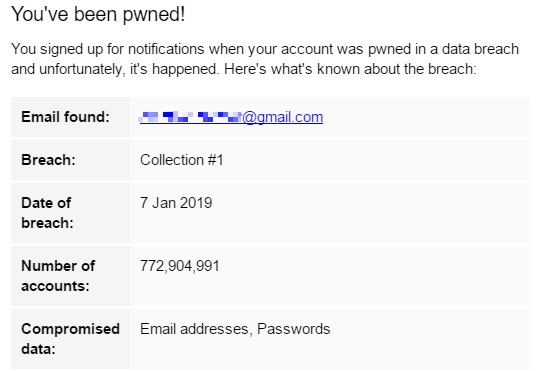Click the word "Passwords" in compromised data
The width and height of the screenshot is (537, 371).
tap(294, 329)
